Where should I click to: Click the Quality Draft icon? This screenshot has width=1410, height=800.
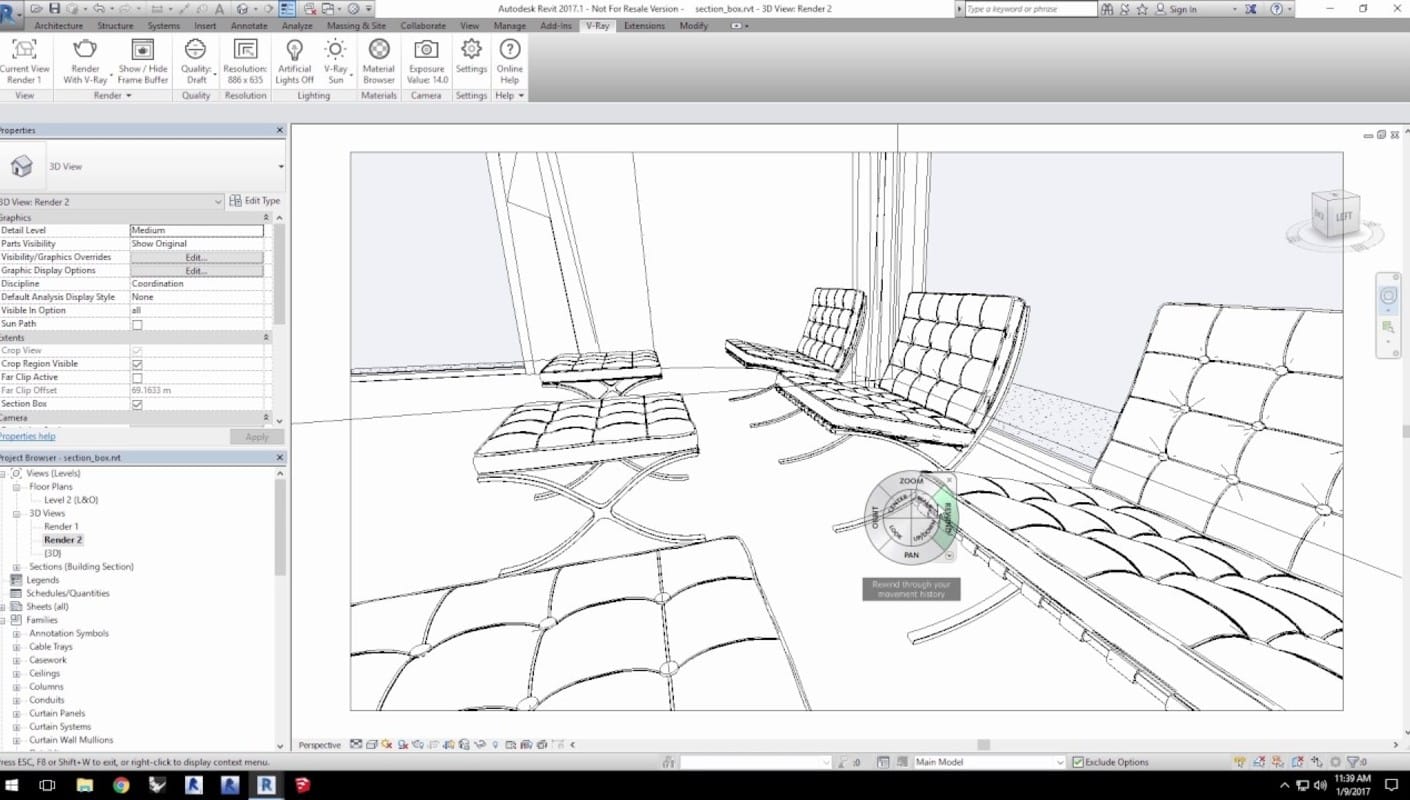tap(196, 50)
